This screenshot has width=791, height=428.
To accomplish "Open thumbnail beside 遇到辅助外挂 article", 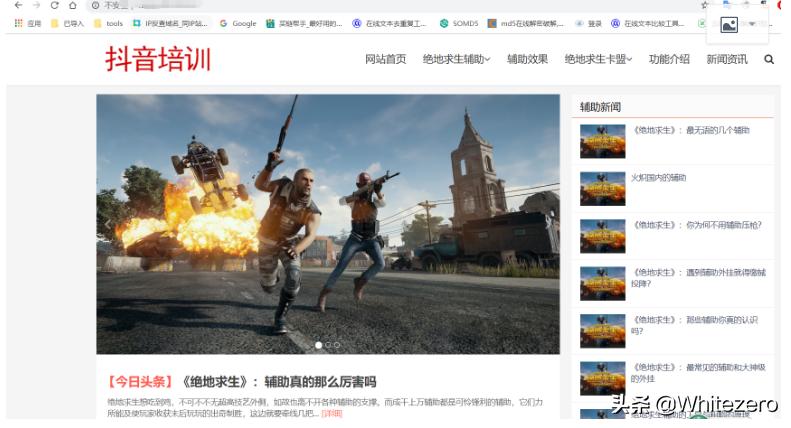I will (602, 283).
